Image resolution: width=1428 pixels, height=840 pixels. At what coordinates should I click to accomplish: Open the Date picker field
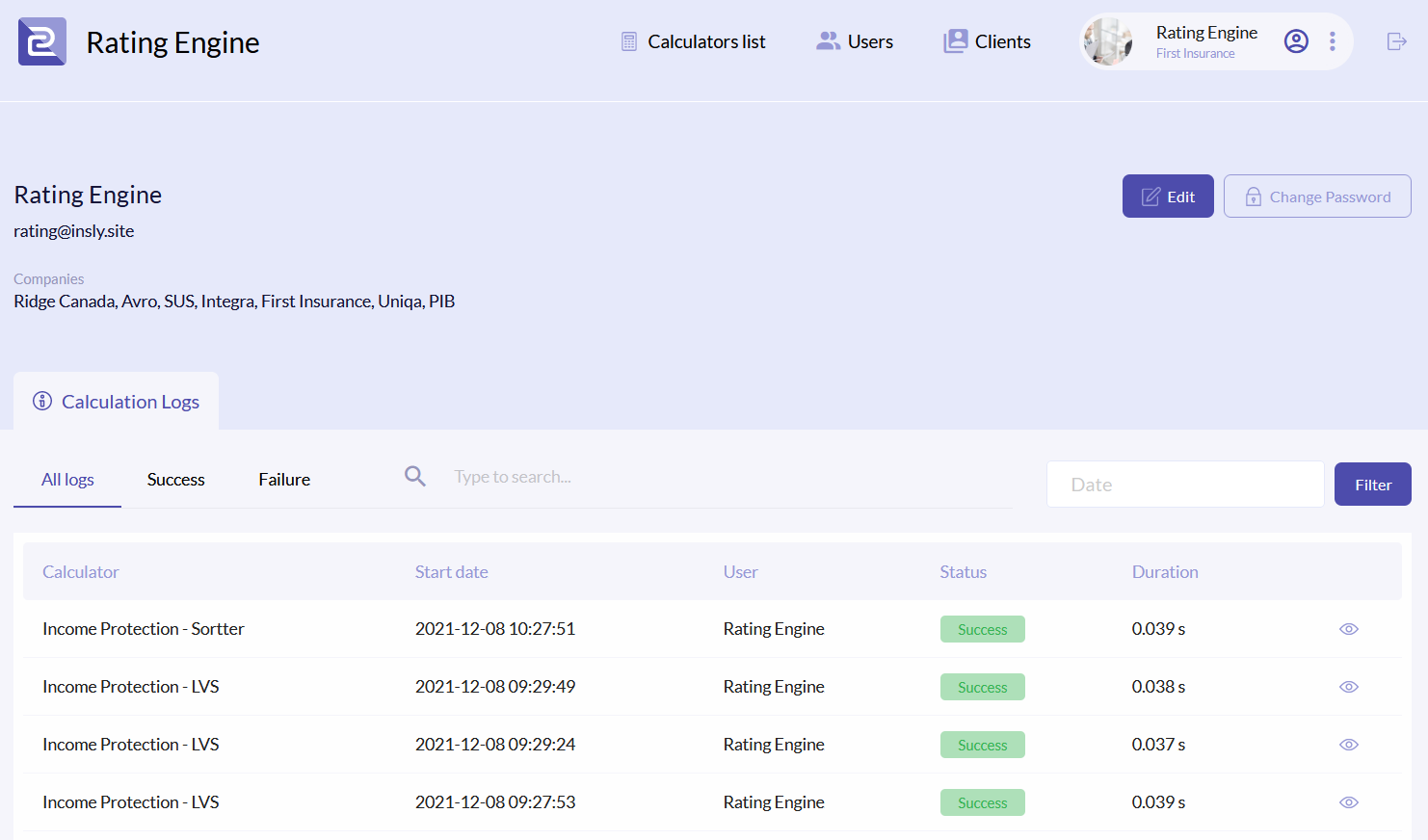click(1184, 485)
